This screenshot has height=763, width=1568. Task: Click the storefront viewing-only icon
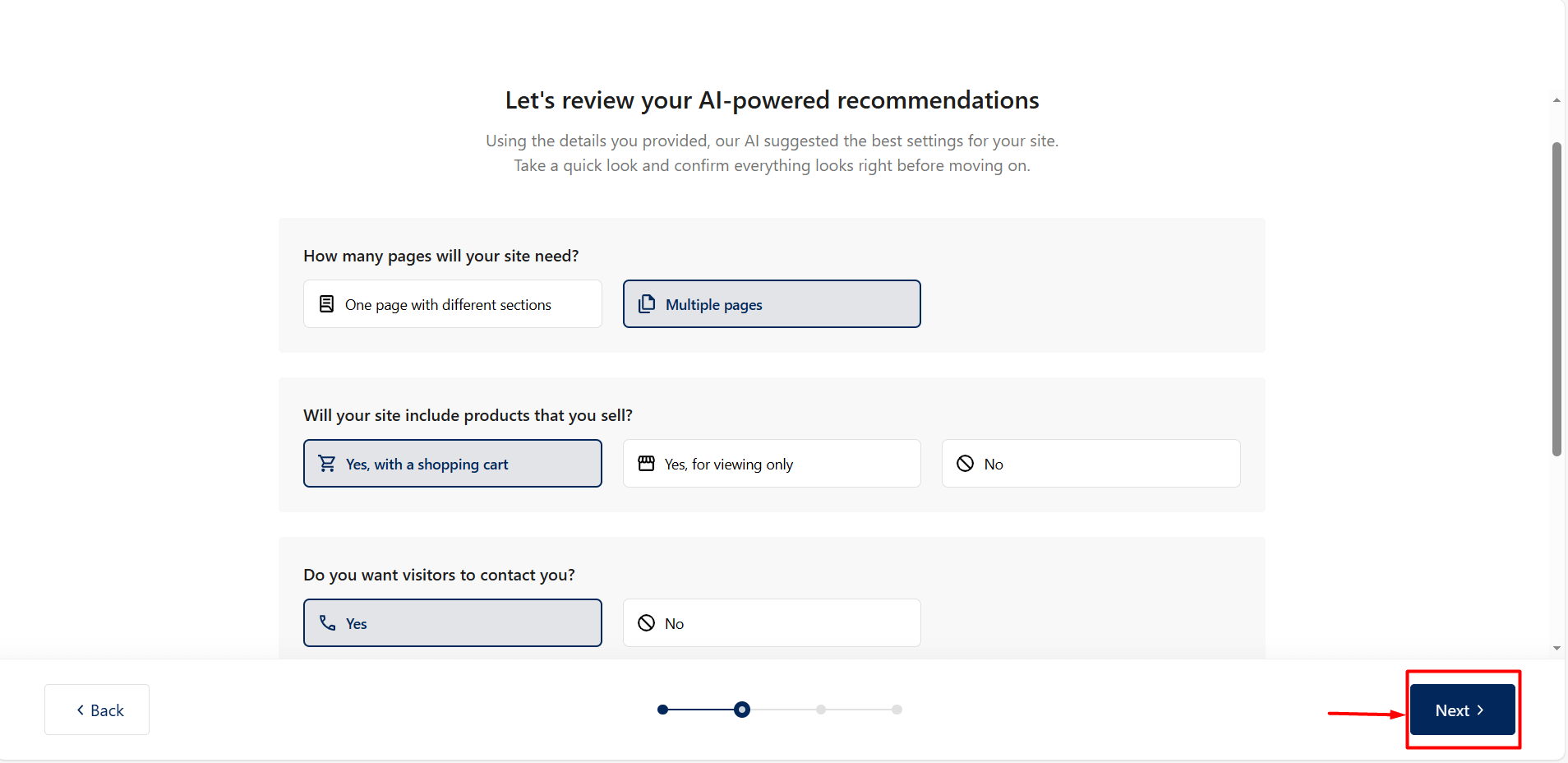point(647,464)
